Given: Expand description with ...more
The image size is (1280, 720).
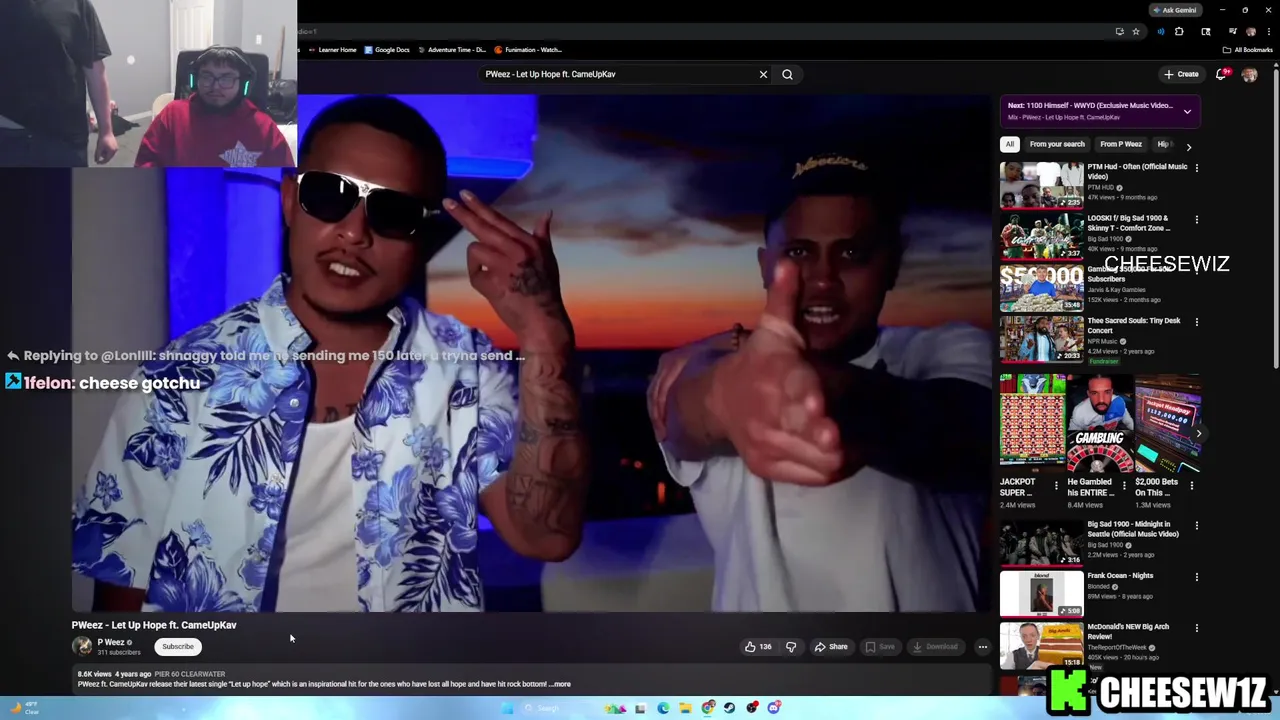Looking at the screenshot, I should point(559,685).
